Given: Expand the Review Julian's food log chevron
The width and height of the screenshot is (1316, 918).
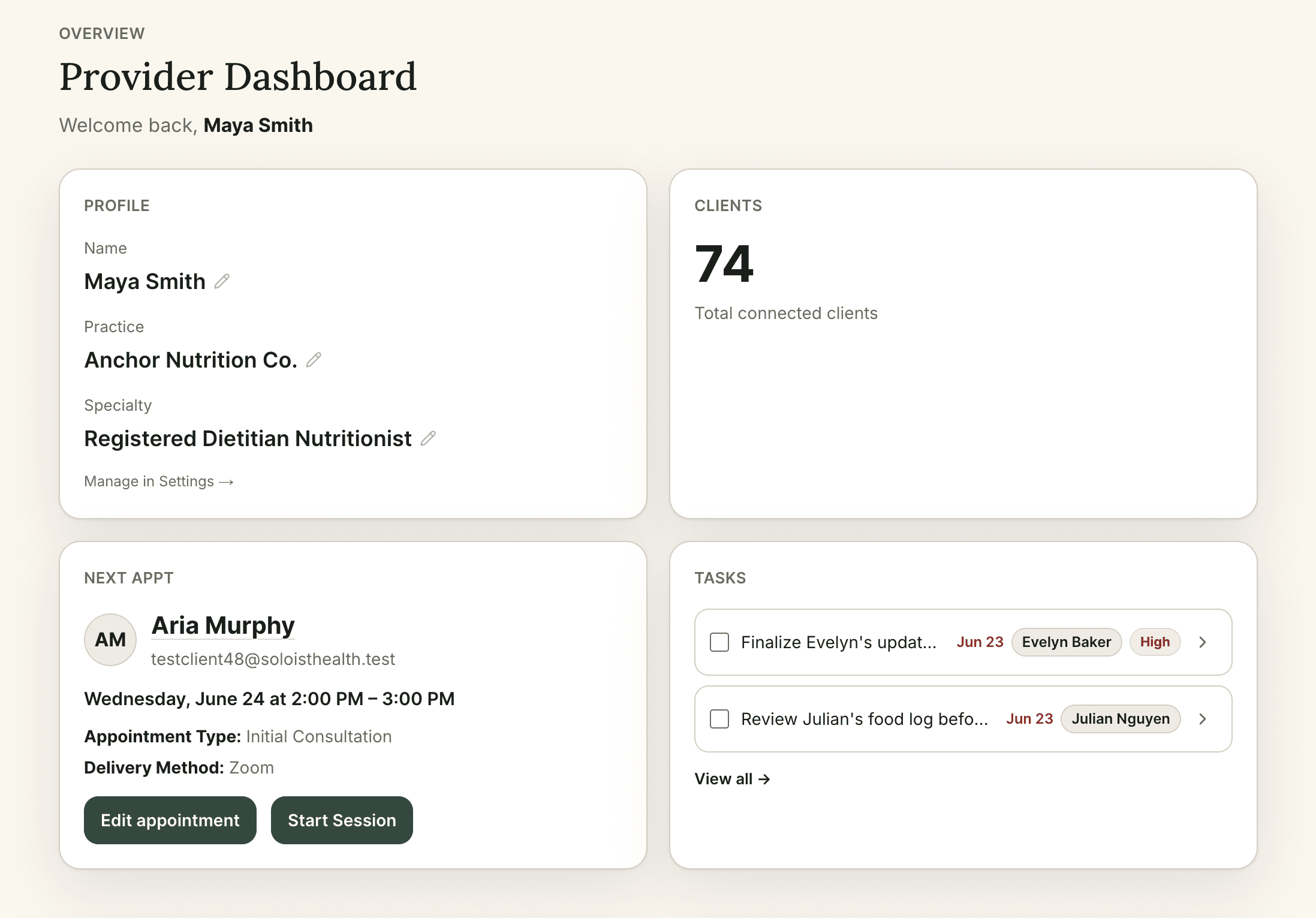Looking at the screenshot, I should (1203, 719).
